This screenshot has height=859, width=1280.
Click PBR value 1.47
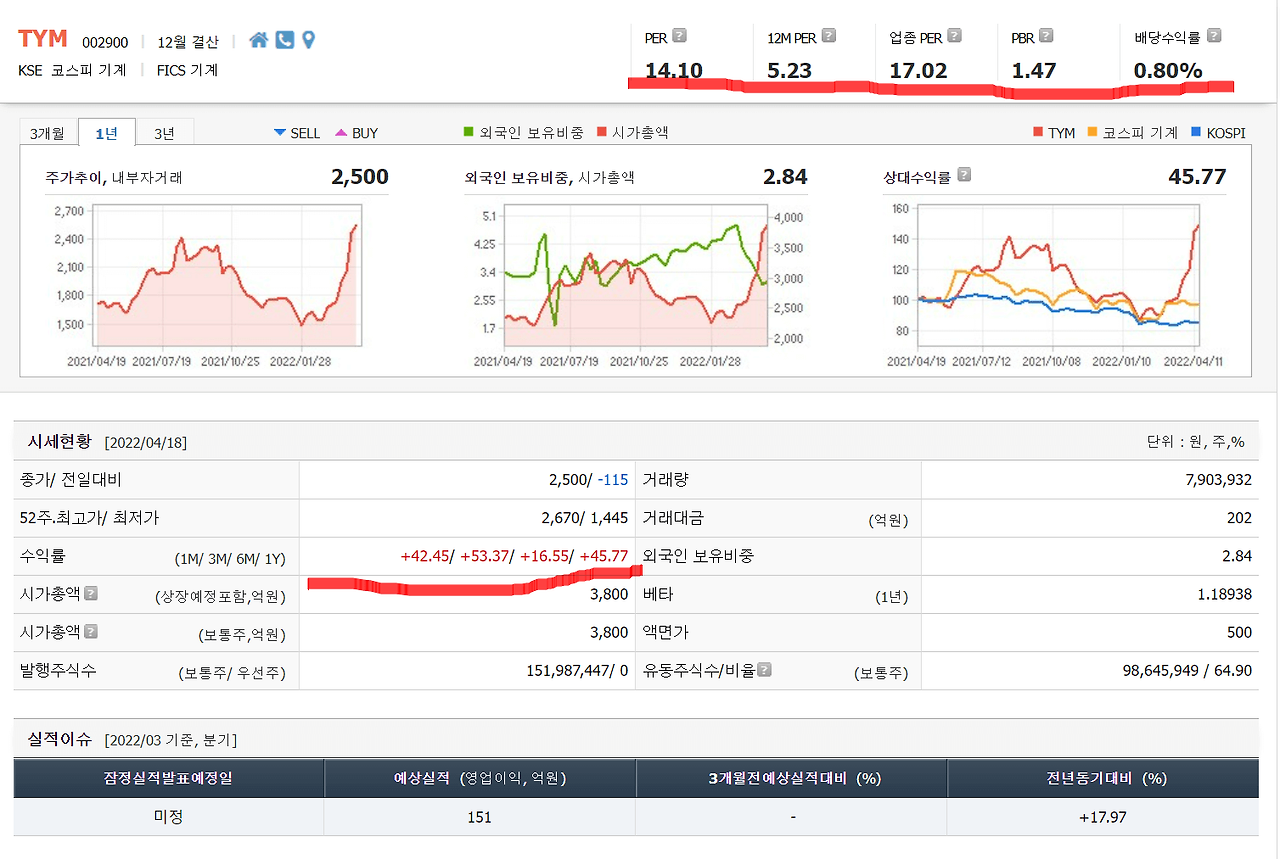click(1033, 70)
